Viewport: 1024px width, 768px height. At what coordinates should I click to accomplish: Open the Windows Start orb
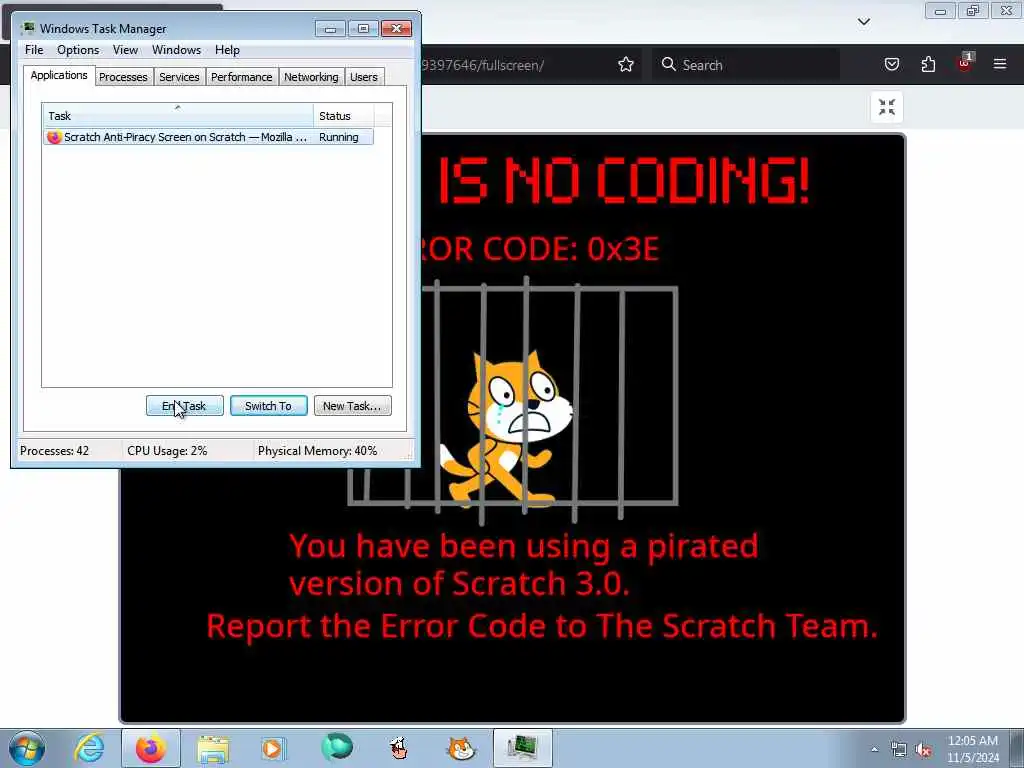click(x=27, y=748)
